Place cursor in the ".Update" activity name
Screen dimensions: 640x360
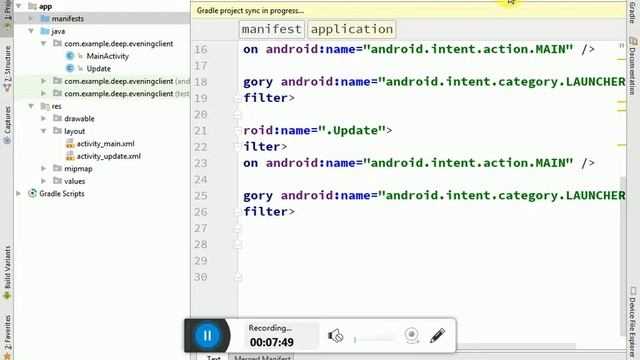[x=352, y=130]
